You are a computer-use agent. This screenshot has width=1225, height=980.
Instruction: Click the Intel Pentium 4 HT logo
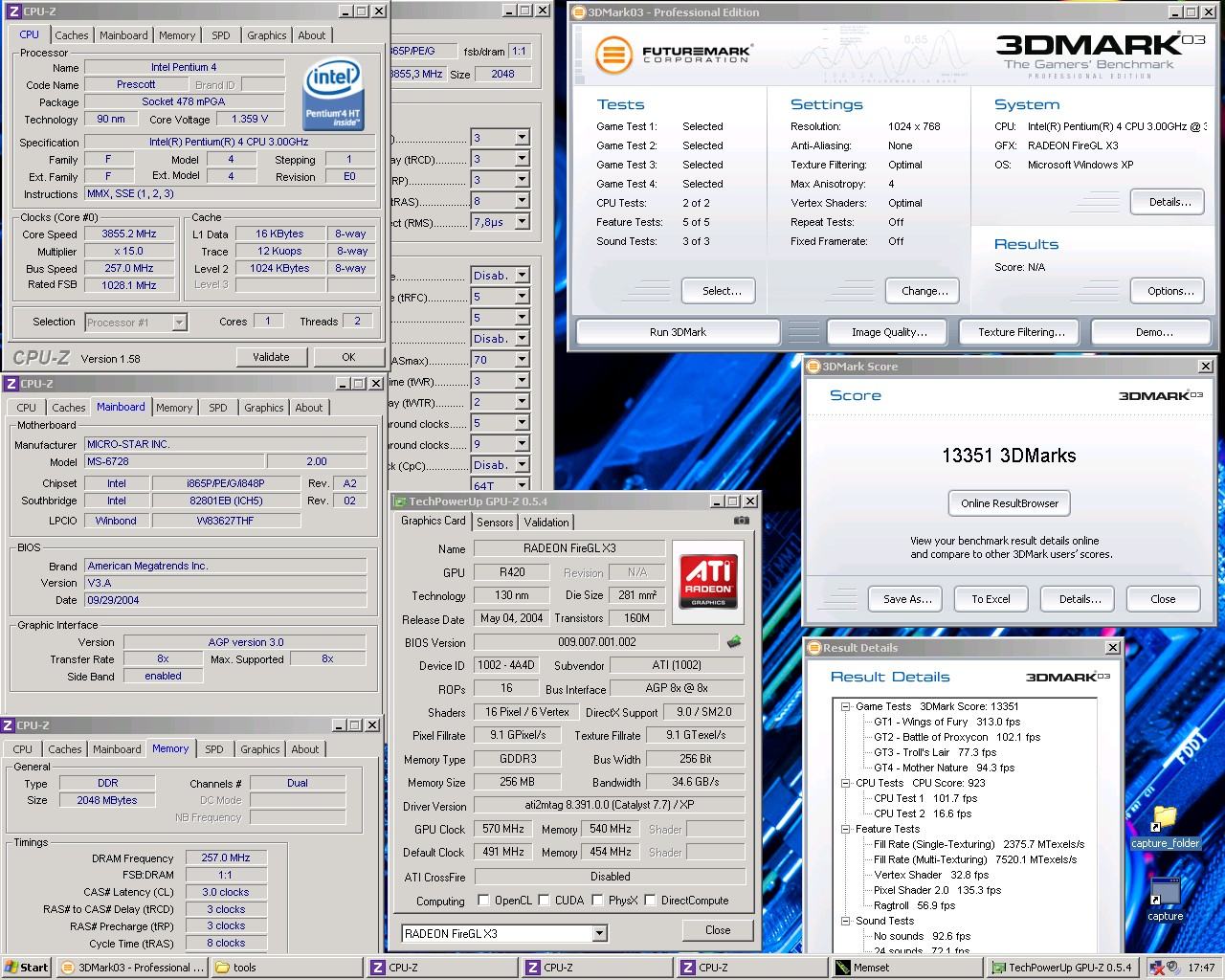pos(333,95)
